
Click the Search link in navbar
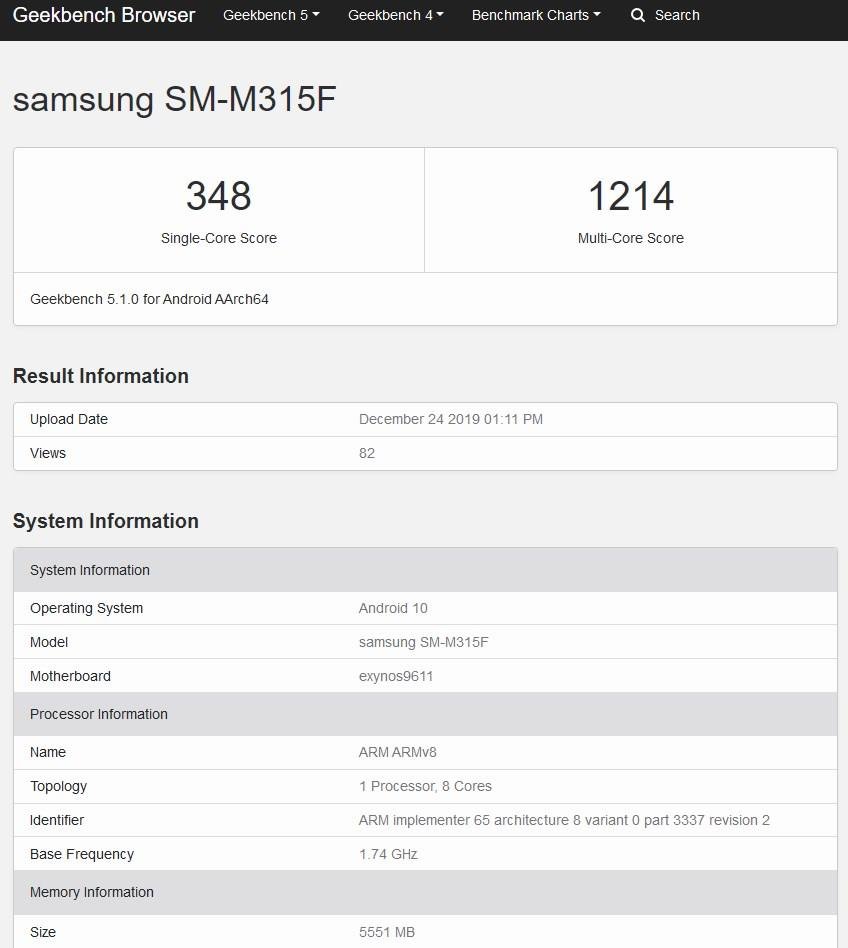point(677,16)
